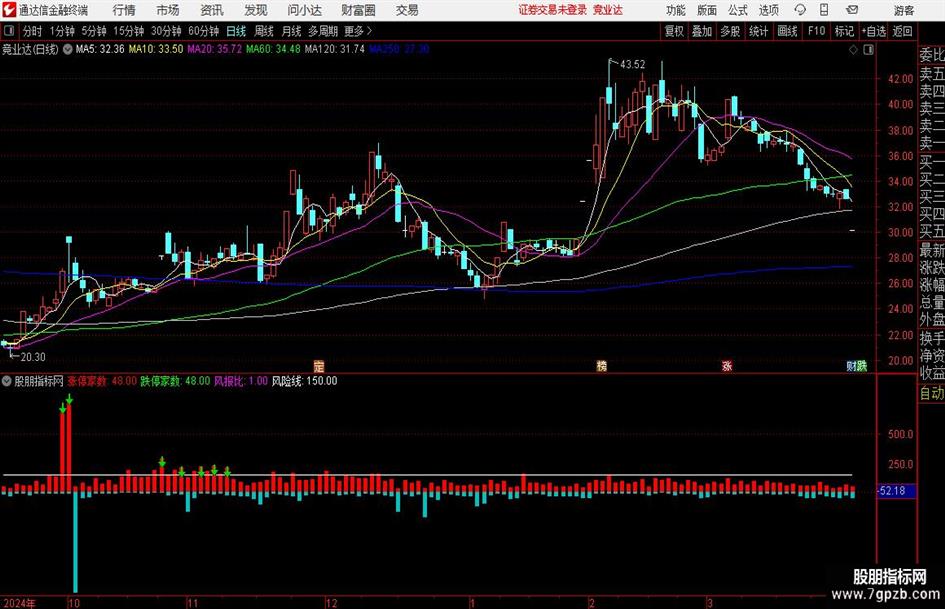
Task: Click the 标记 mark button
Action: pyautogui.click(x=844, y=31)
